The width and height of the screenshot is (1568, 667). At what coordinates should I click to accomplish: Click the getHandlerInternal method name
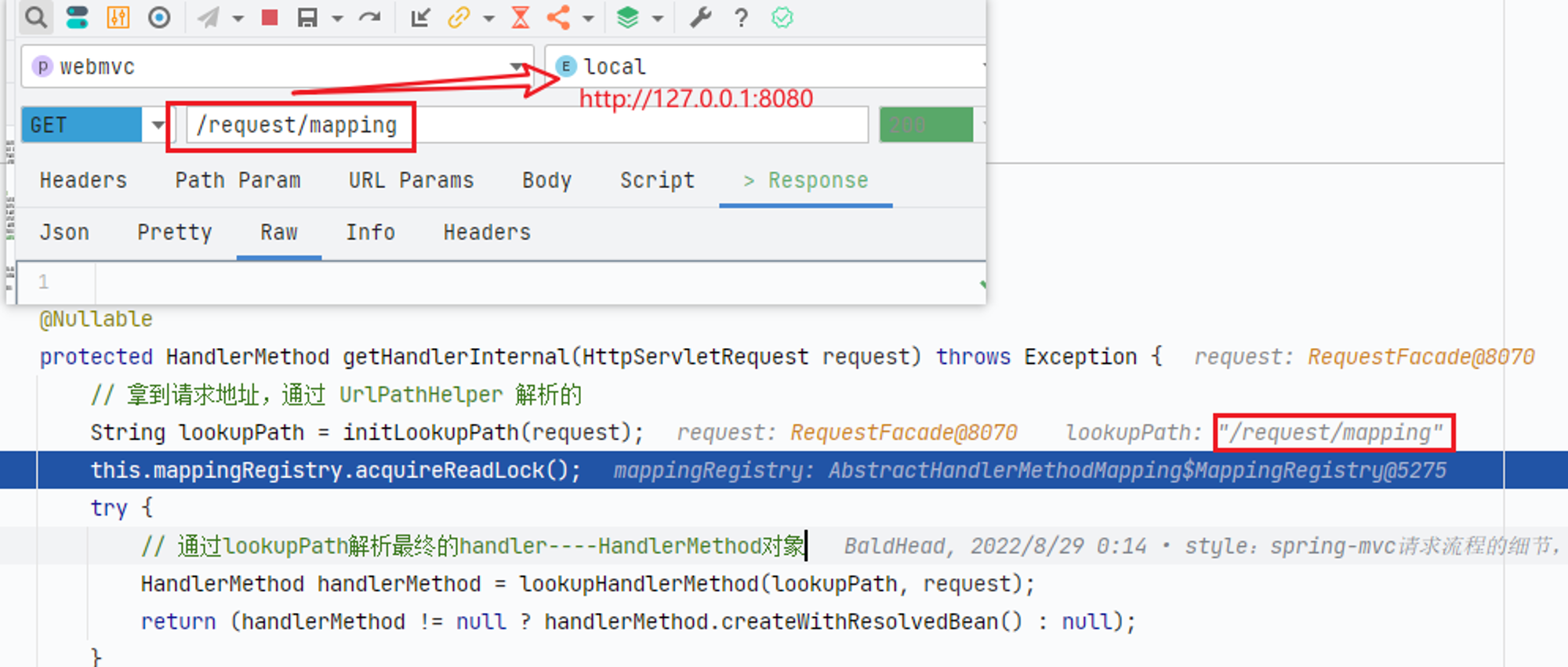[456, 357]
